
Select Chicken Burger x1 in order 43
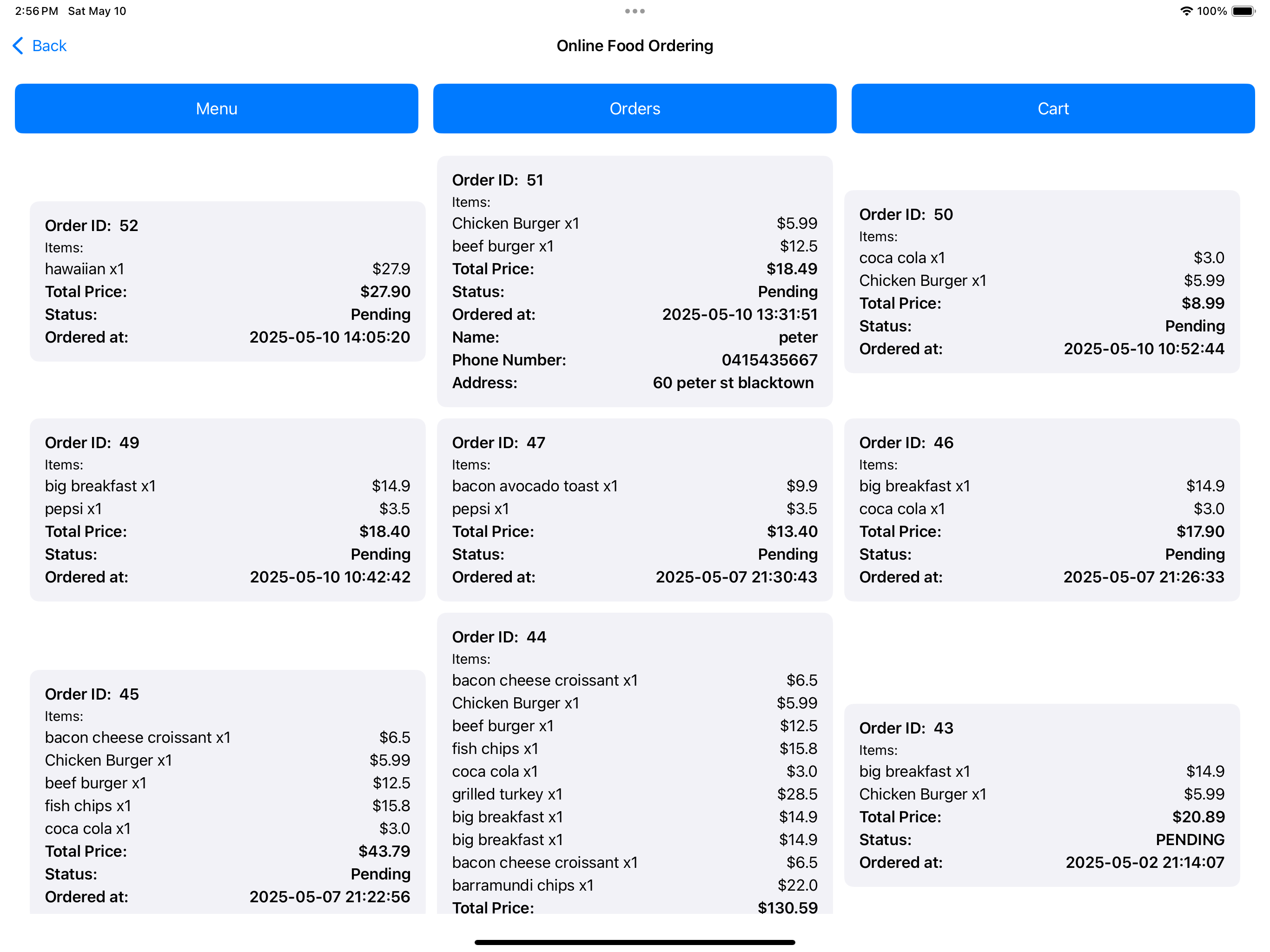point(923,795)
